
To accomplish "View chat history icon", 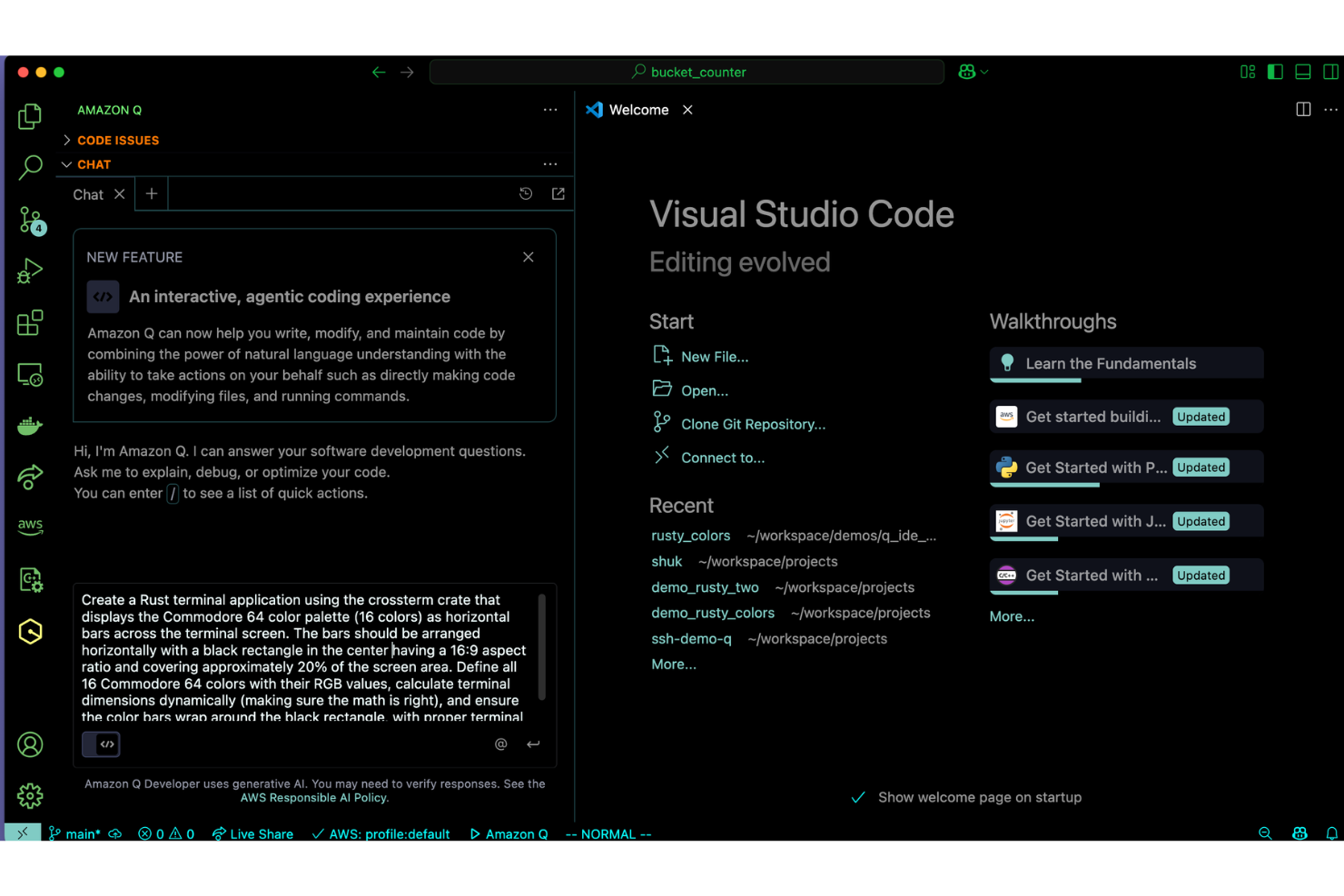I will (526, 193).
